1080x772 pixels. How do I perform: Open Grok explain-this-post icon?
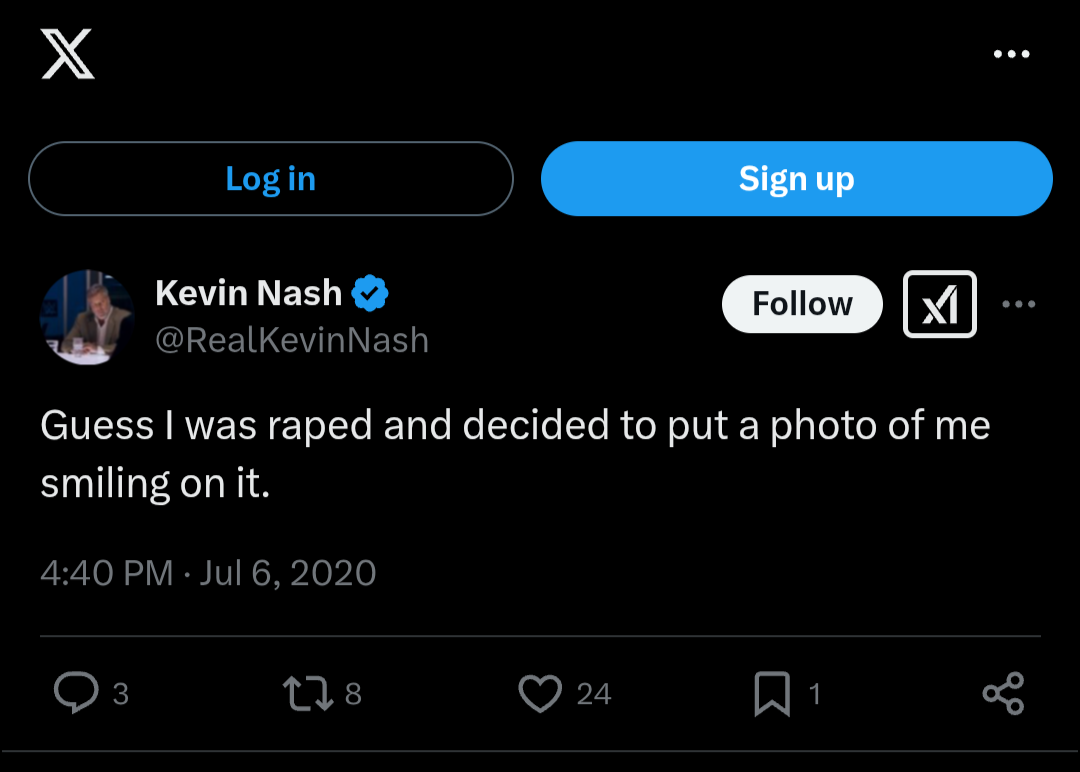point(939,304)
